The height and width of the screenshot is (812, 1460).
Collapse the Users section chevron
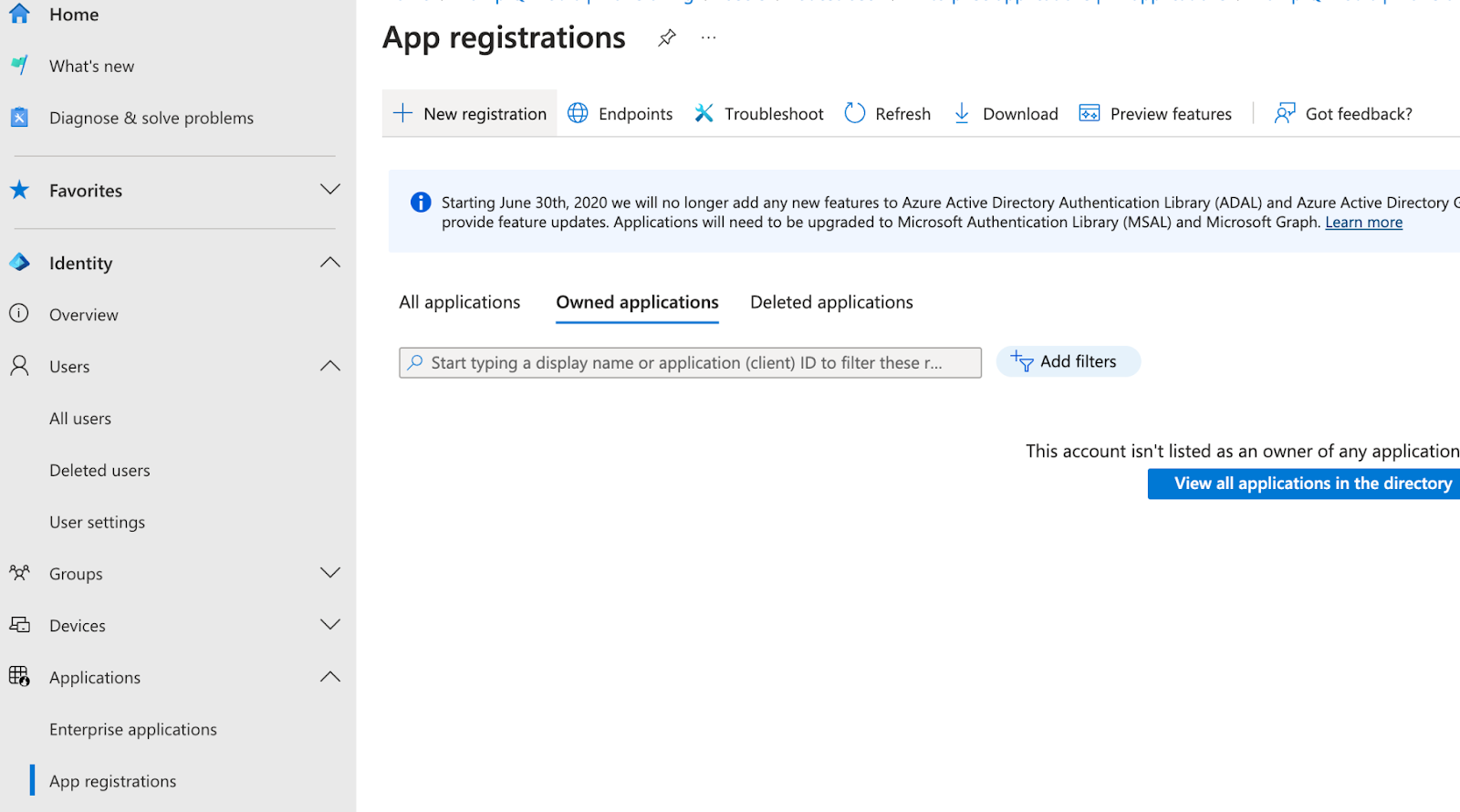[x=330, y=366]
